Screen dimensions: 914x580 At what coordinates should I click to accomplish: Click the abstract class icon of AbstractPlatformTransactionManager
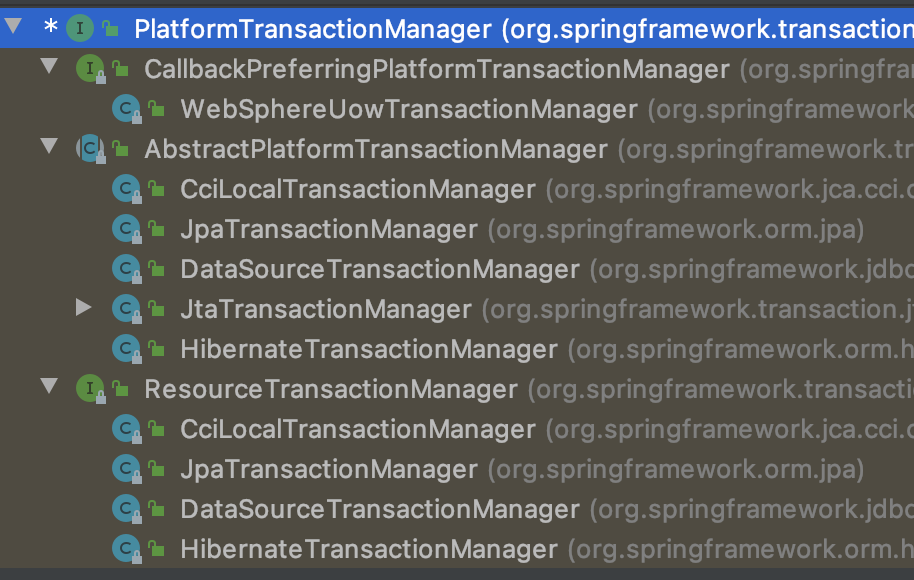90,149
